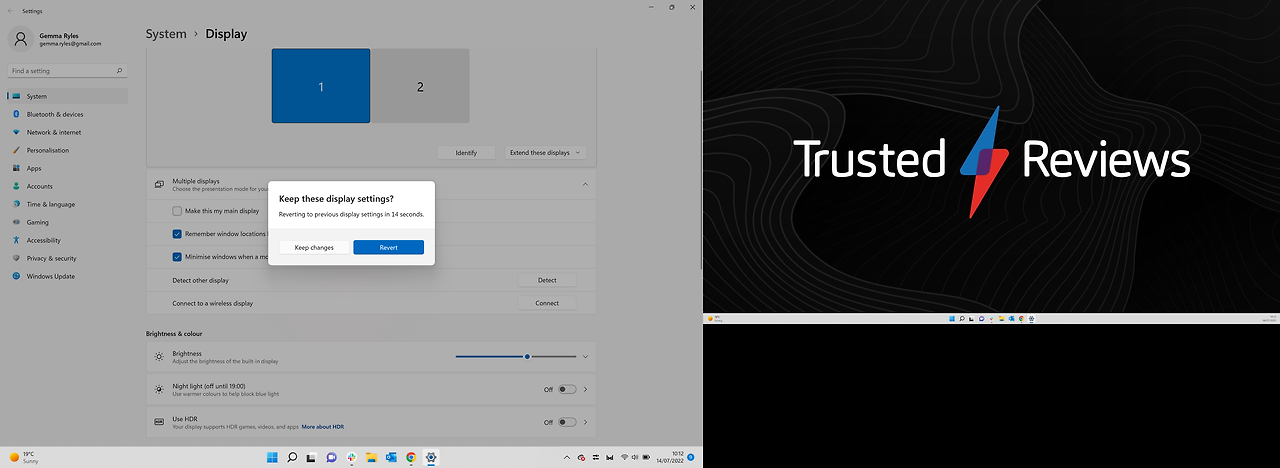
Task: Open the weather widget showing 19°C Sunny
Action: pyautogui.click(x=24, y=457)
